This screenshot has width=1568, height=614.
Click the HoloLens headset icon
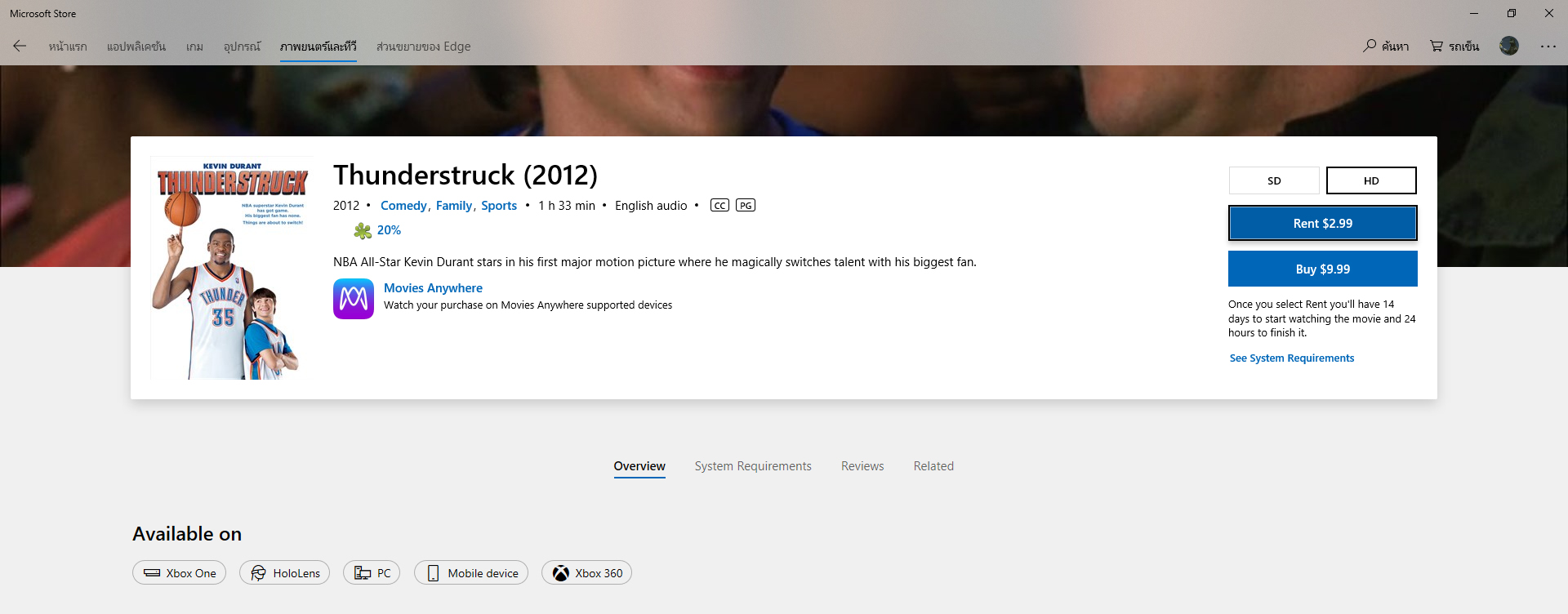258,573
